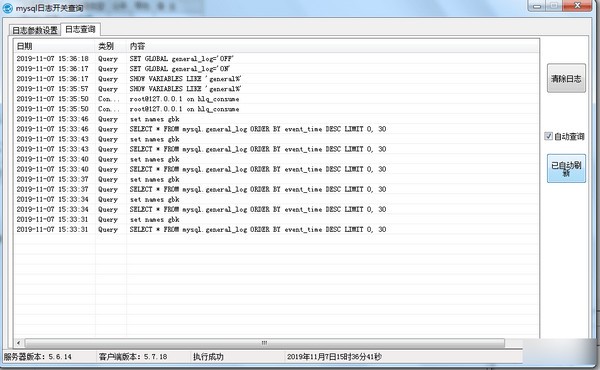Select the 15:33:46 set names gbk row

[276, 119]
